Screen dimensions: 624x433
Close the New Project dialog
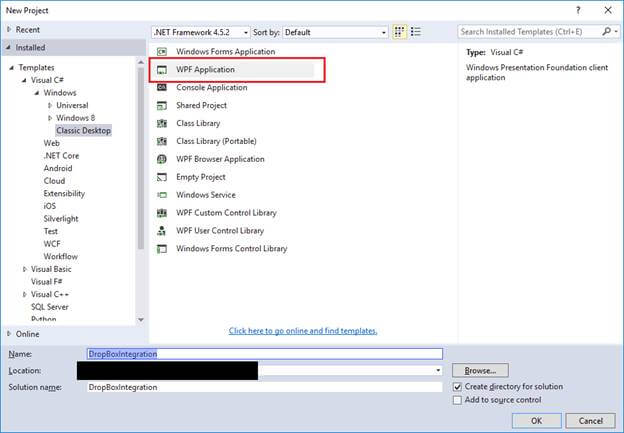click(x=608, y=10)
